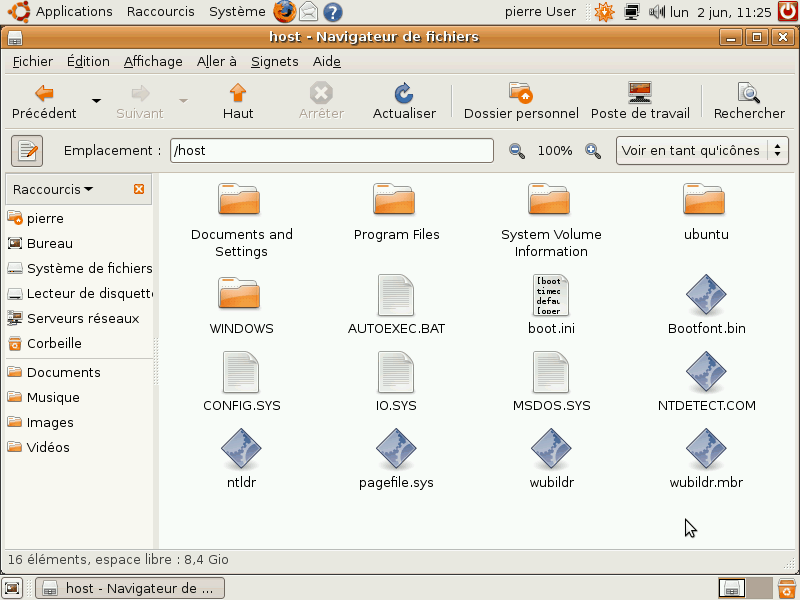
Task: Select Système de fichiers in the sidebar
Action: pos(79,268)
